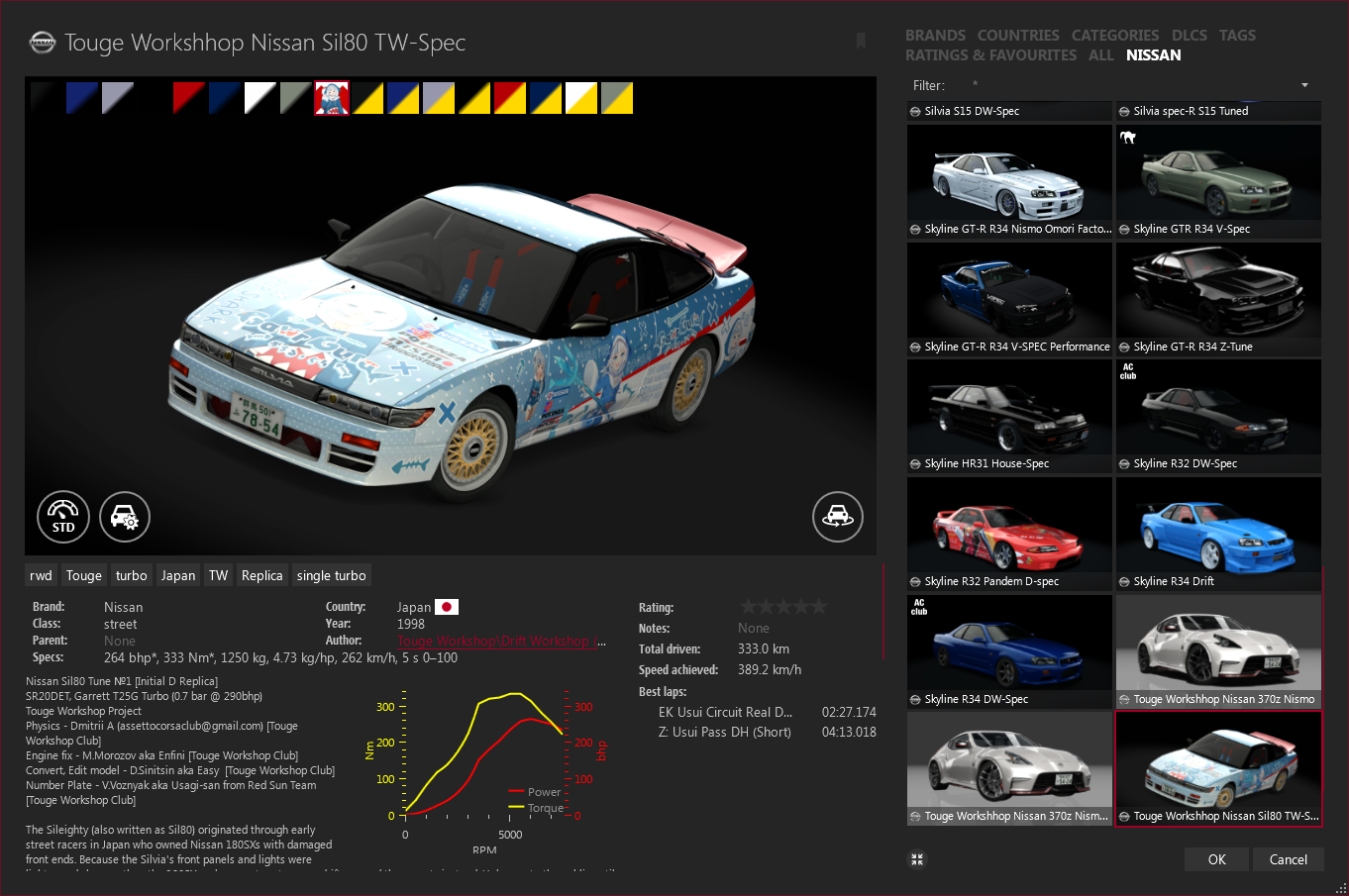Screen dimensions: 1349x896
Task: Rate the car five stars
Action: point(818,606)
